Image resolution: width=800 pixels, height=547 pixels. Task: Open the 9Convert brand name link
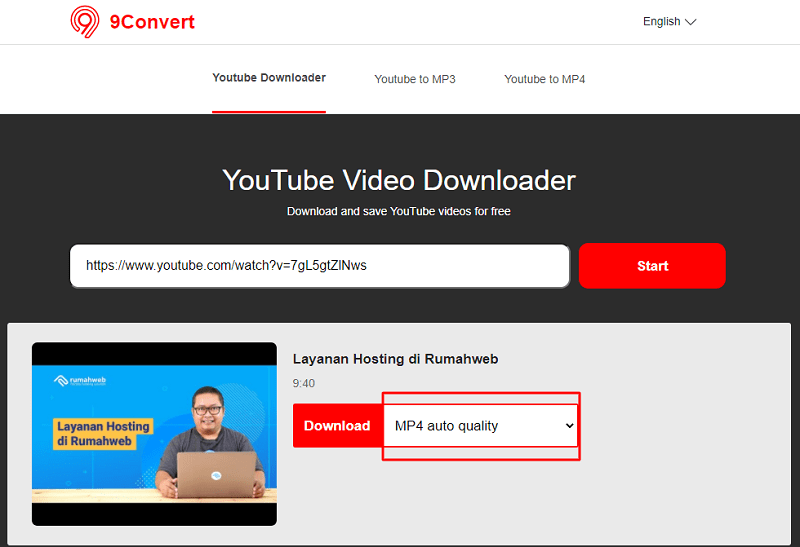tap(152, 22)
